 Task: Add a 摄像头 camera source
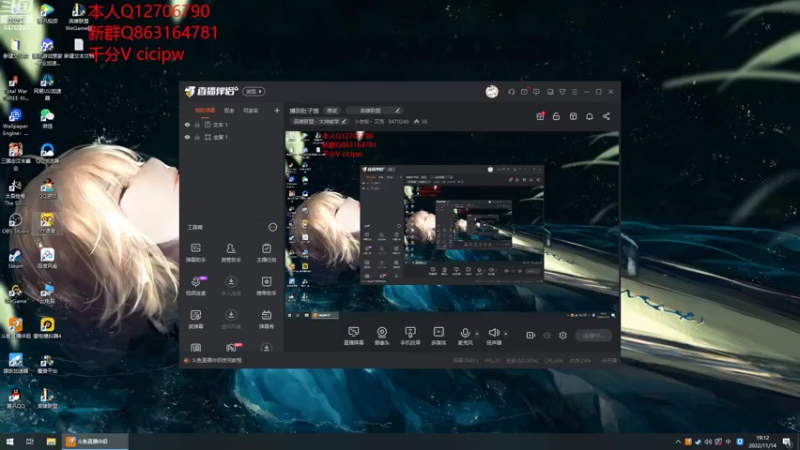[x=382, y=336]
